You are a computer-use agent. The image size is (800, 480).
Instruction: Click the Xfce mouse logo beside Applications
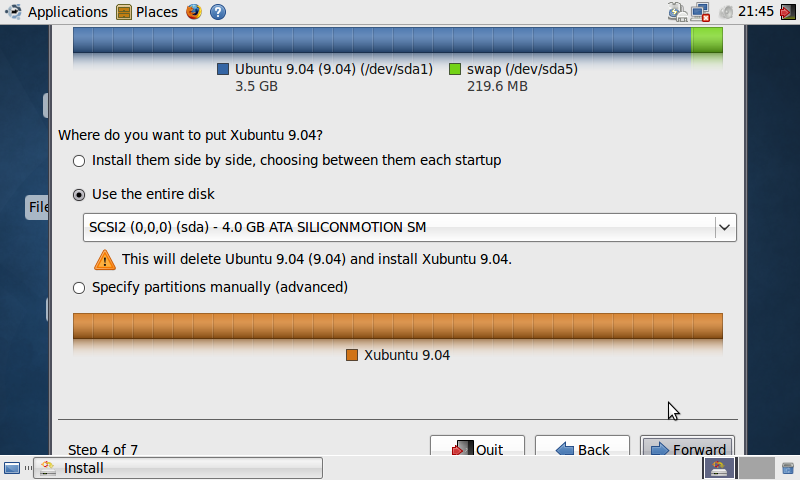coord(13,12)
